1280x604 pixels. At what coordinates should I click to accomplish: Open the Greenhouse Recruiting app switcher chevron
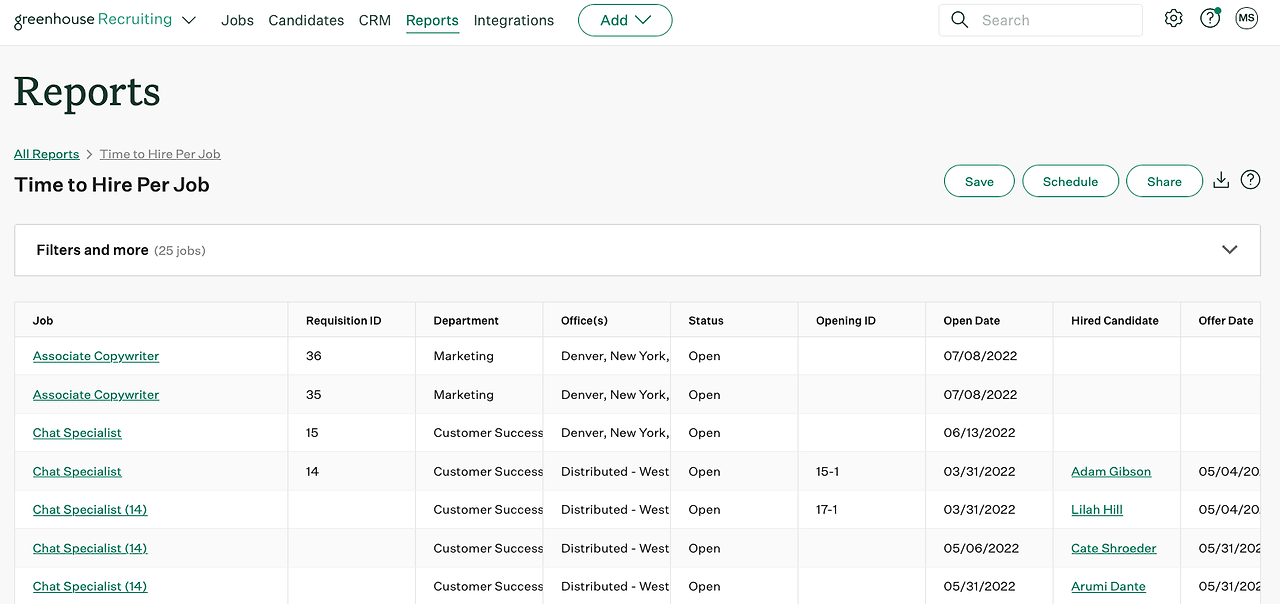[189, 20]
